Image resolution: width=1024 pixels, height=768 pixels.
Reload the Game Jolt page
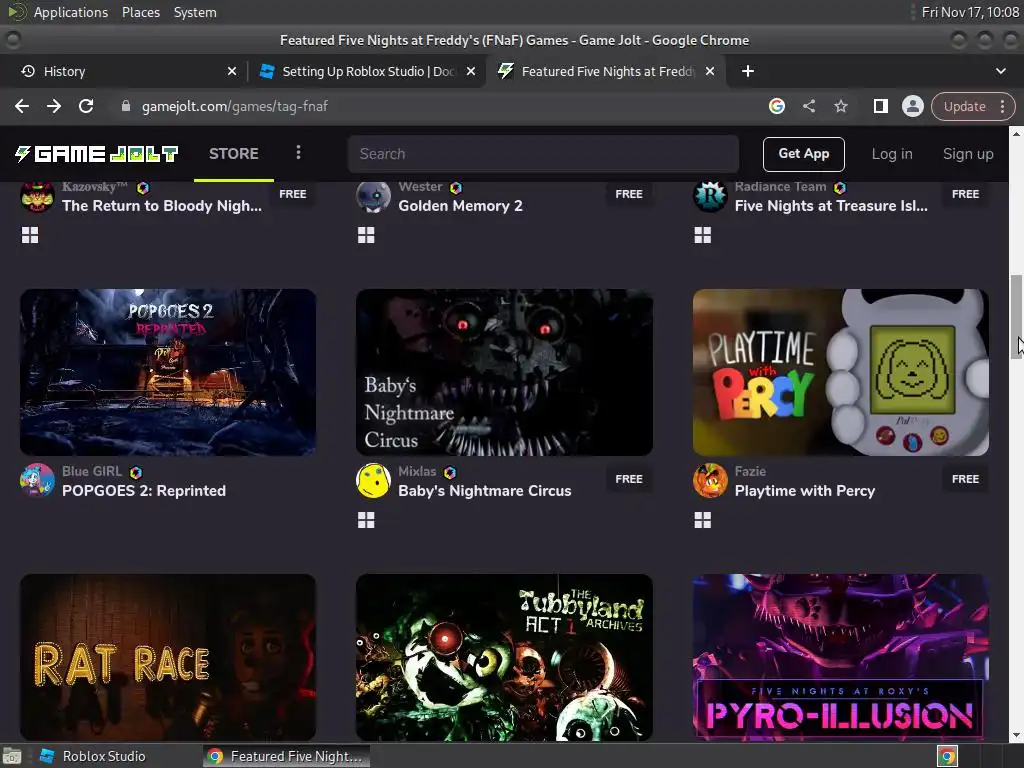[x=86, y=106]
